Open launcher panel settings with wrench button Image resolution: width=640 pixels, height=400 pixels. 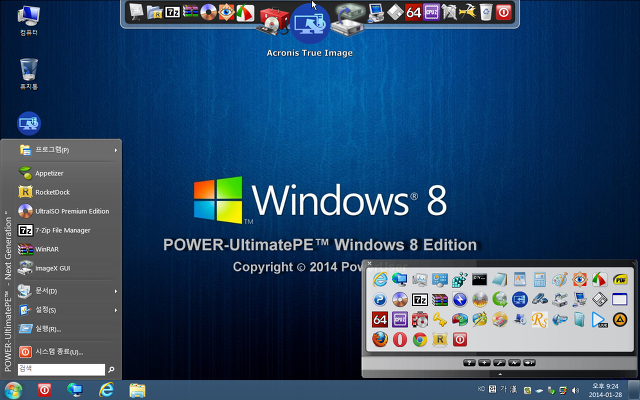pyautogui.click(x=499, y=362)
